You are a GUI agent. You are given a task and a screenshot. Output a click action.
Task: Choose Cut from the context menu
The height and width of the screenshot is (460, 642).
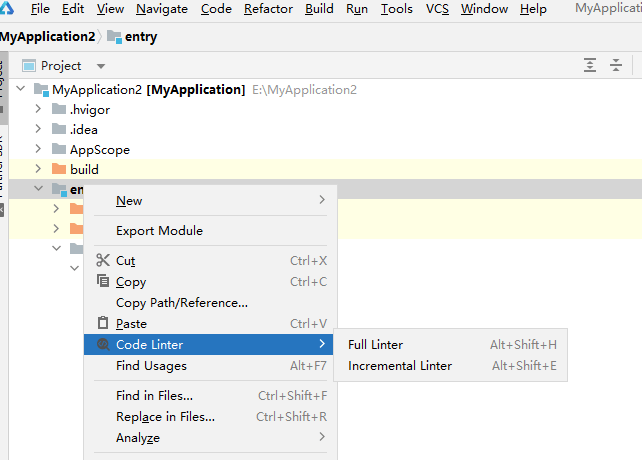click(210, 261)
